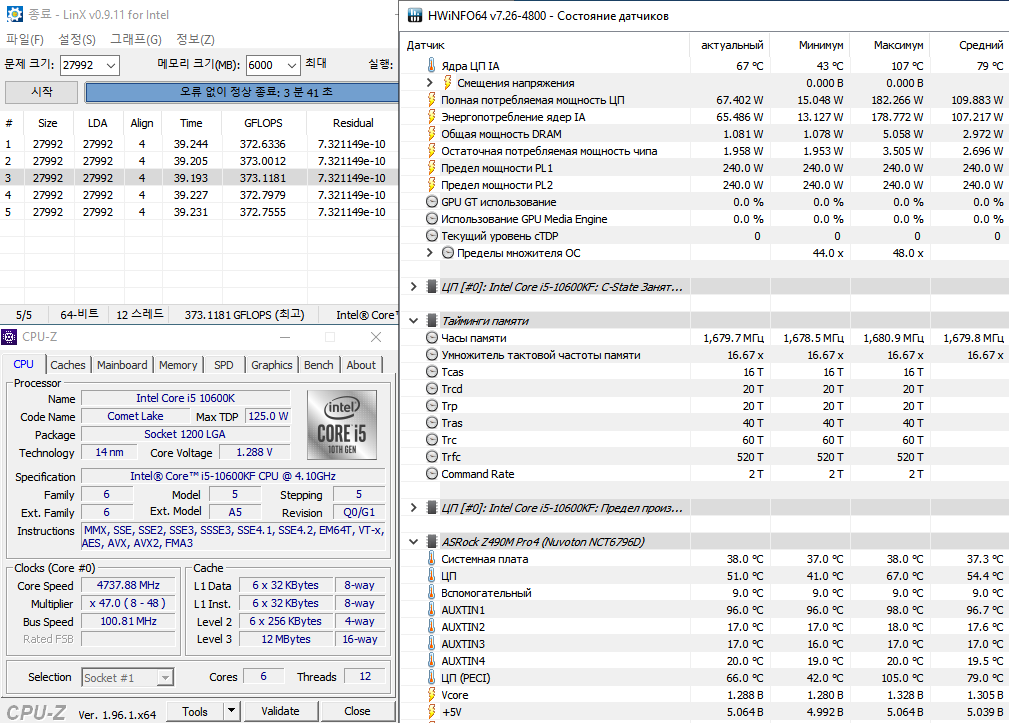Screen dimensions: 1009x723
Task: Collapse the ASRock Z490M Pro4 sensor group
Action: click(414, 542)
